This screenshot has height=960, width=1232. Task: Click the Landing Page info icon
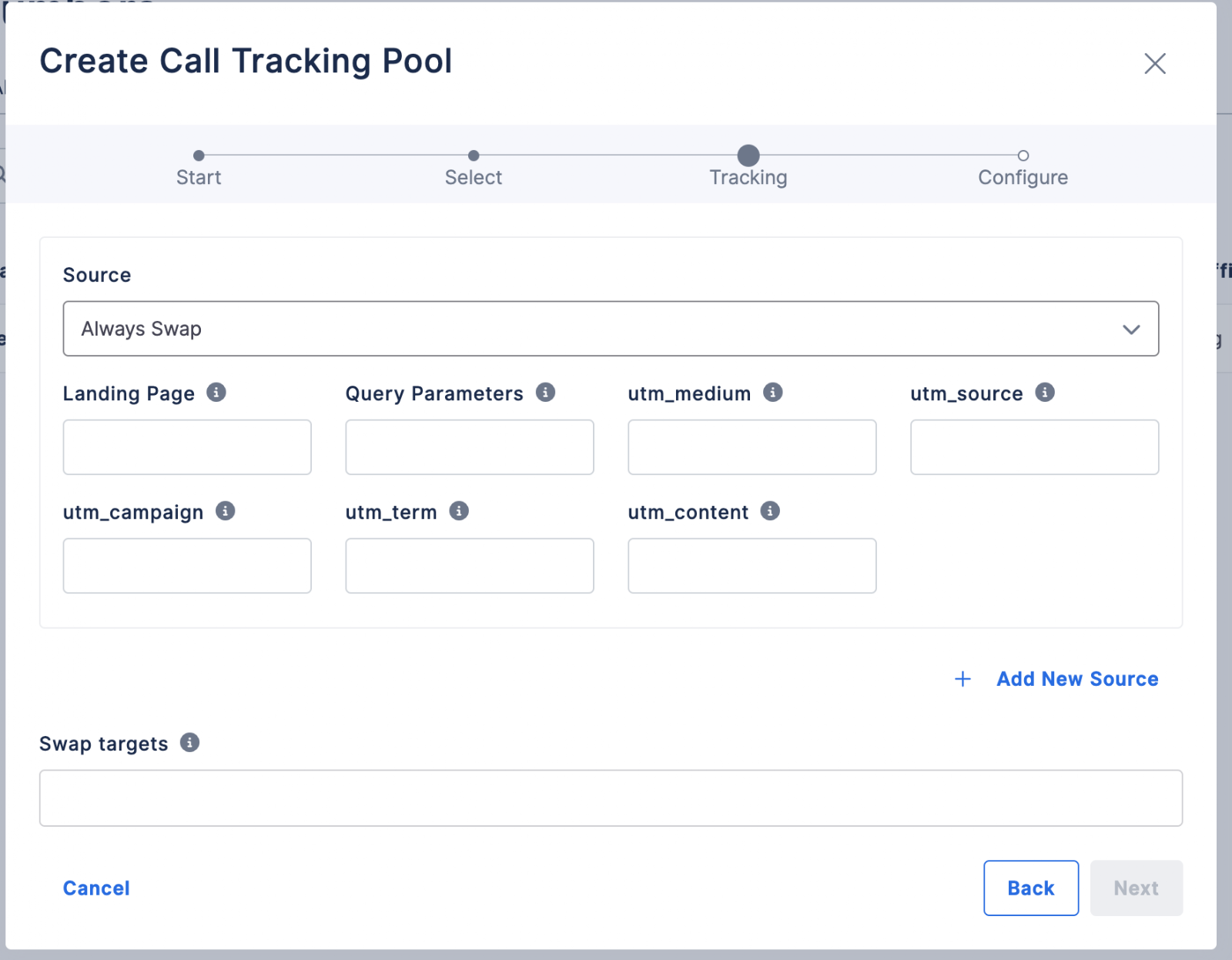(216, 393)
